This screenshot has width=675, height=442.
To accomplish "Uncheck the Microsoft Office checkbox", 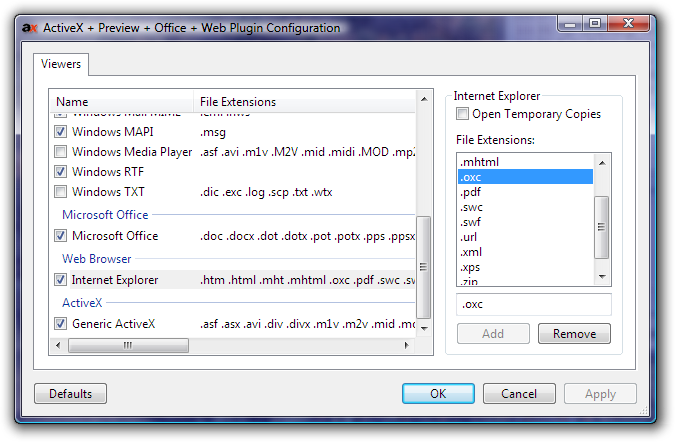I will (x=61, y=236).
